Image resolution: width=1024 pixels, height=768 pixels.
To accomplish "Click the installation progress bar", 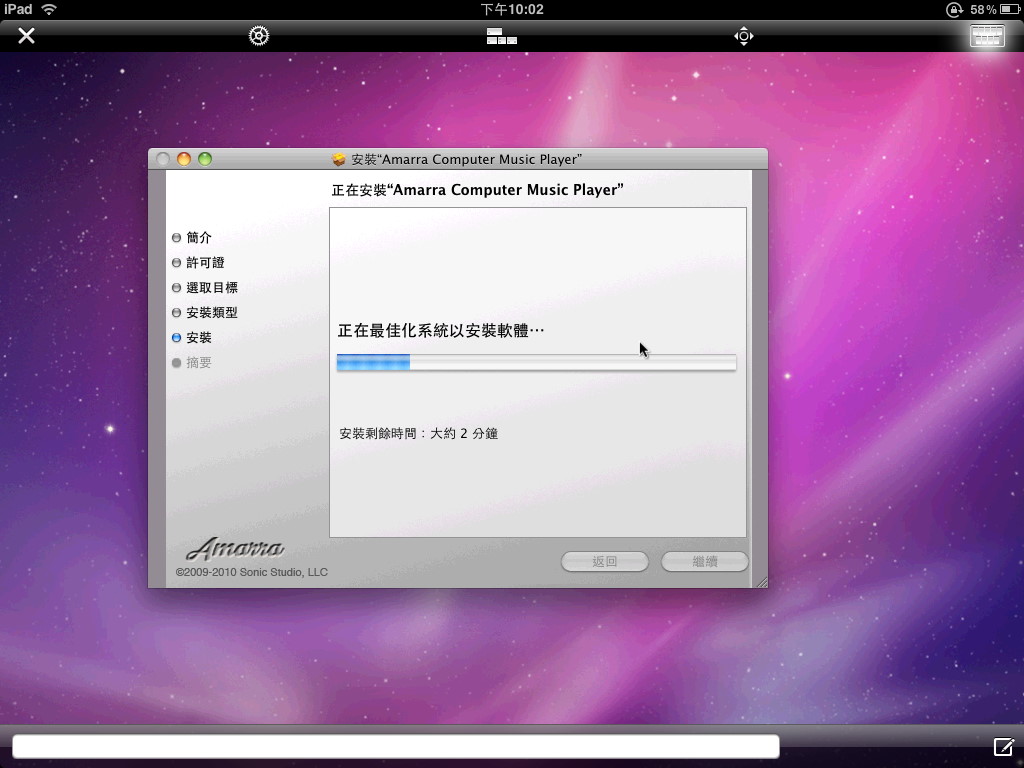I will pyautogui.click(x=536, y=362).
